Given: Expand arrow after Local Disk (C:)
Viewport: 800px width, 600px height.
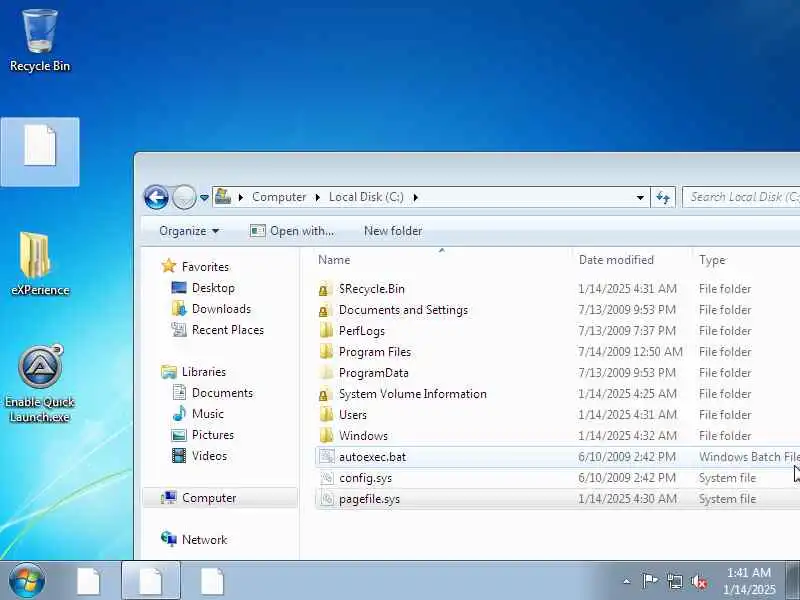Looking at the screenshot, I should click(415, 197).
